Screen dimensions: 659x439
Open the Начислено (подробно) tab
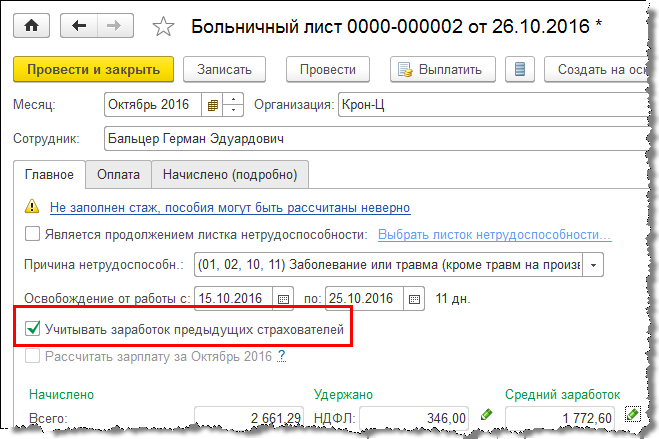[x=230, y=174]
